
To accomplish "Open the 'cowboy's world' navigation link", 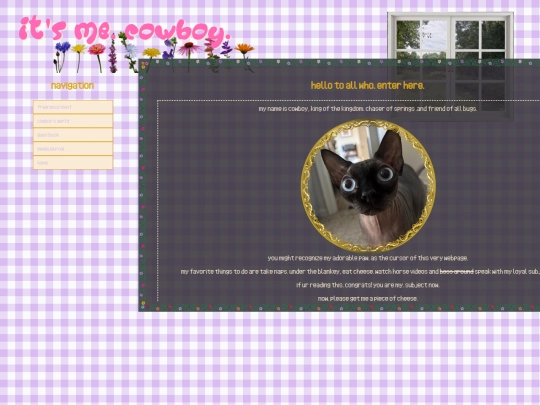I will click(73, 121).
